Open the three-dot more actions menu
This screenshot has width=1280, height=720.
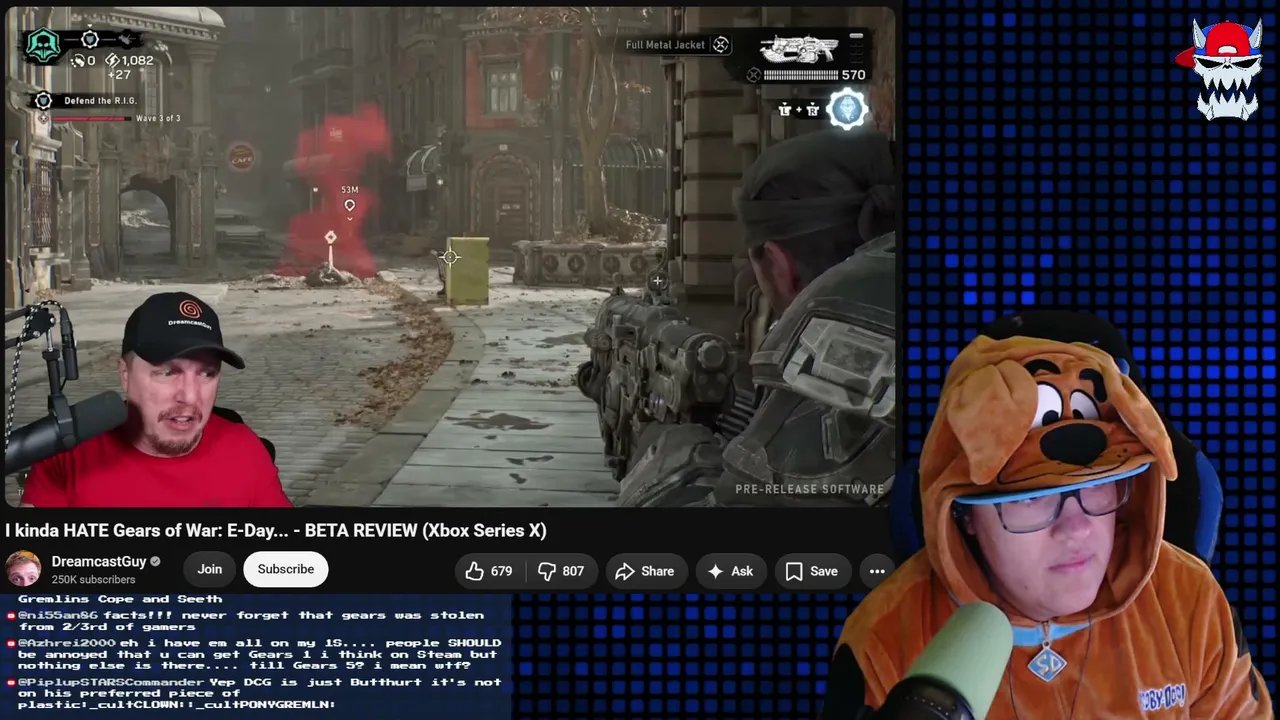[877, 571]
